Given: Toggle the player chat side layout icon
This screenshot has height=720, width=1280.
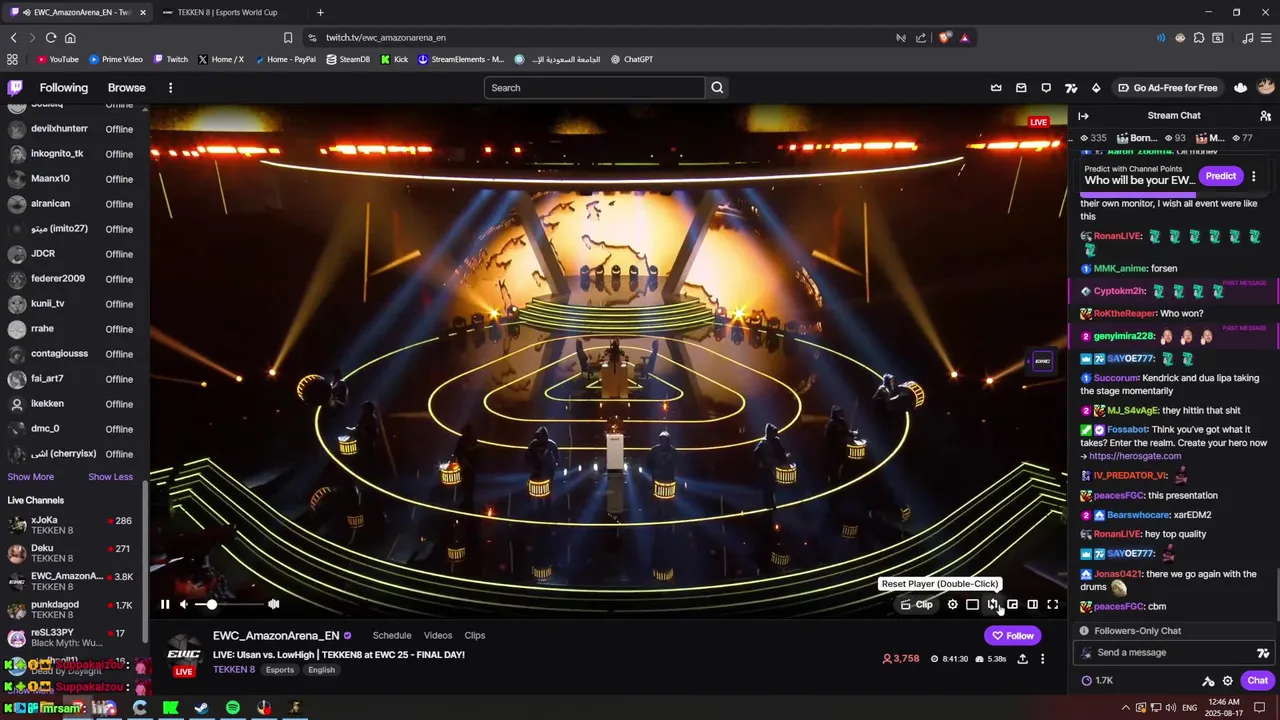Looking at the screenshot, I should 1032,604.
